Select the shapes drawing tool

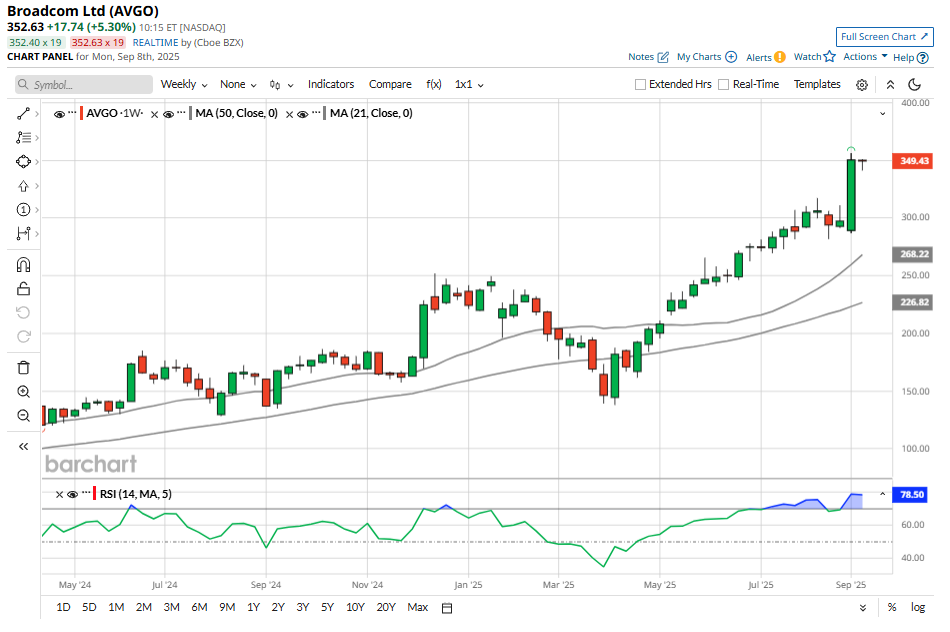23,162
